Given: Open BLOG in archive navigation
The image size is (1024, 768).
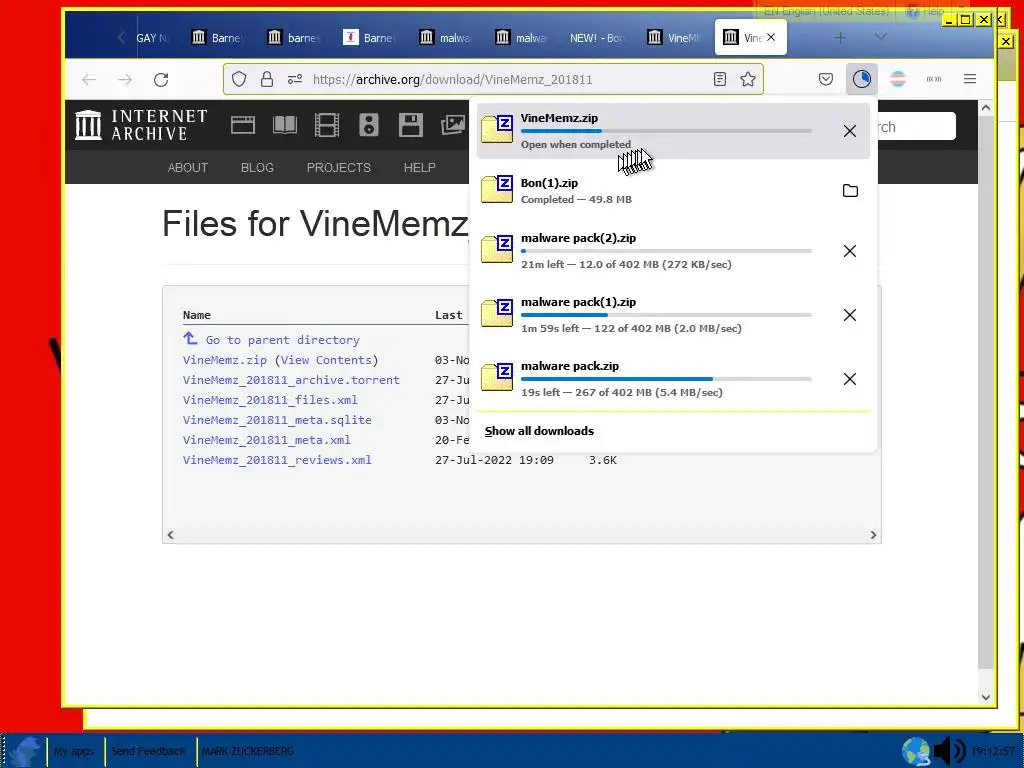Looking at the screenshot, I should coord(257,168).
